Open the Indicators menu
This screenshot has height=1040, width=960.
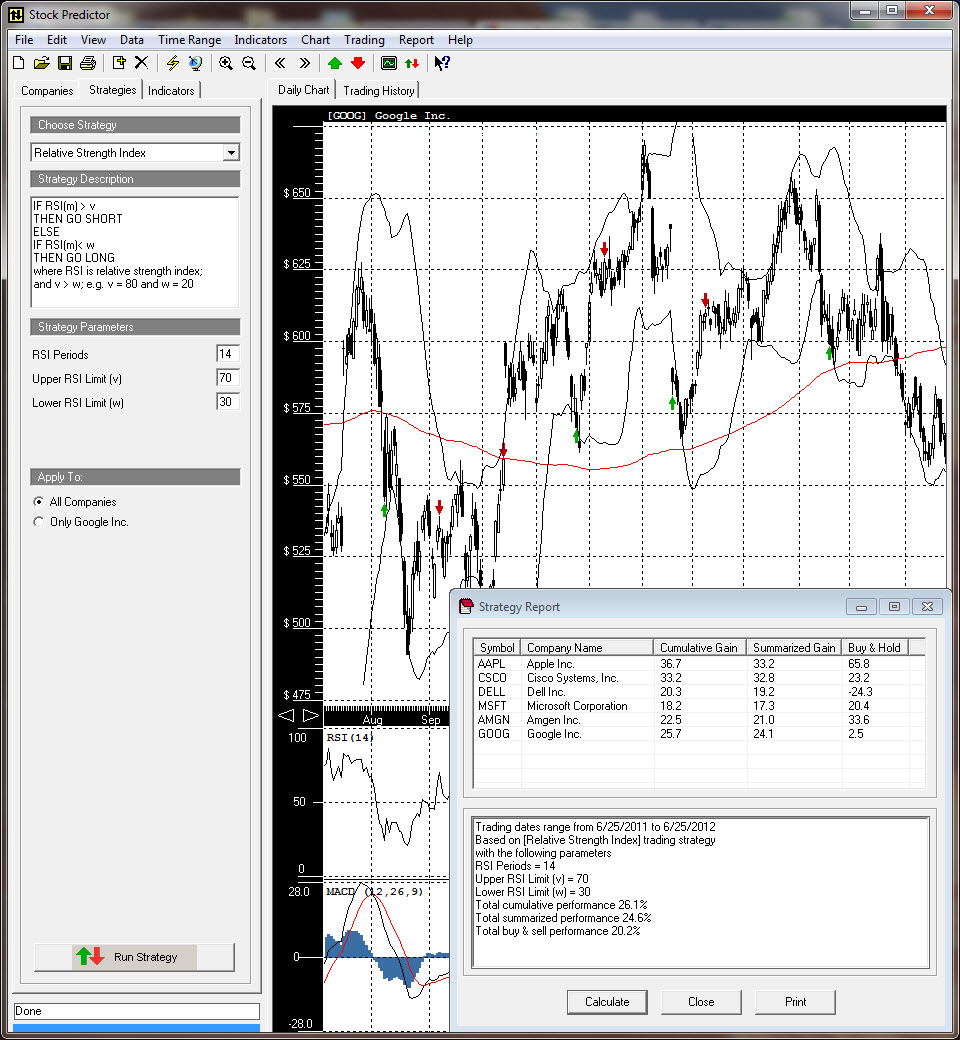click(260, 40)
